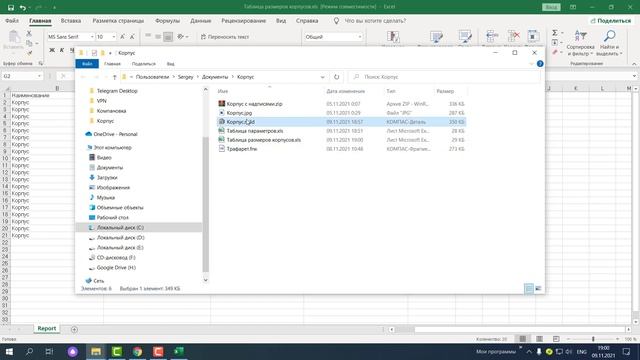Click Переносить текст wrap text button

[225, 37]
